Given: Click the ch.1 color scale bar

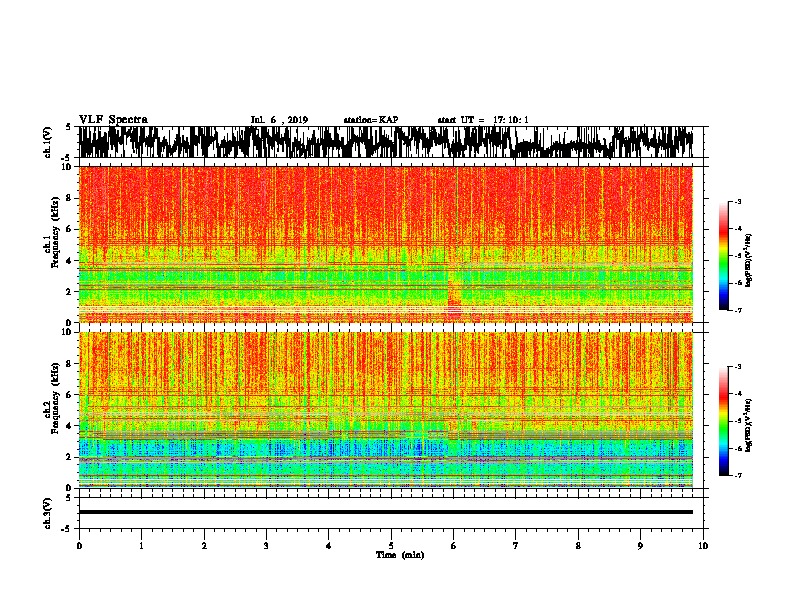Looking at the screenshot, I should (724, 256).
